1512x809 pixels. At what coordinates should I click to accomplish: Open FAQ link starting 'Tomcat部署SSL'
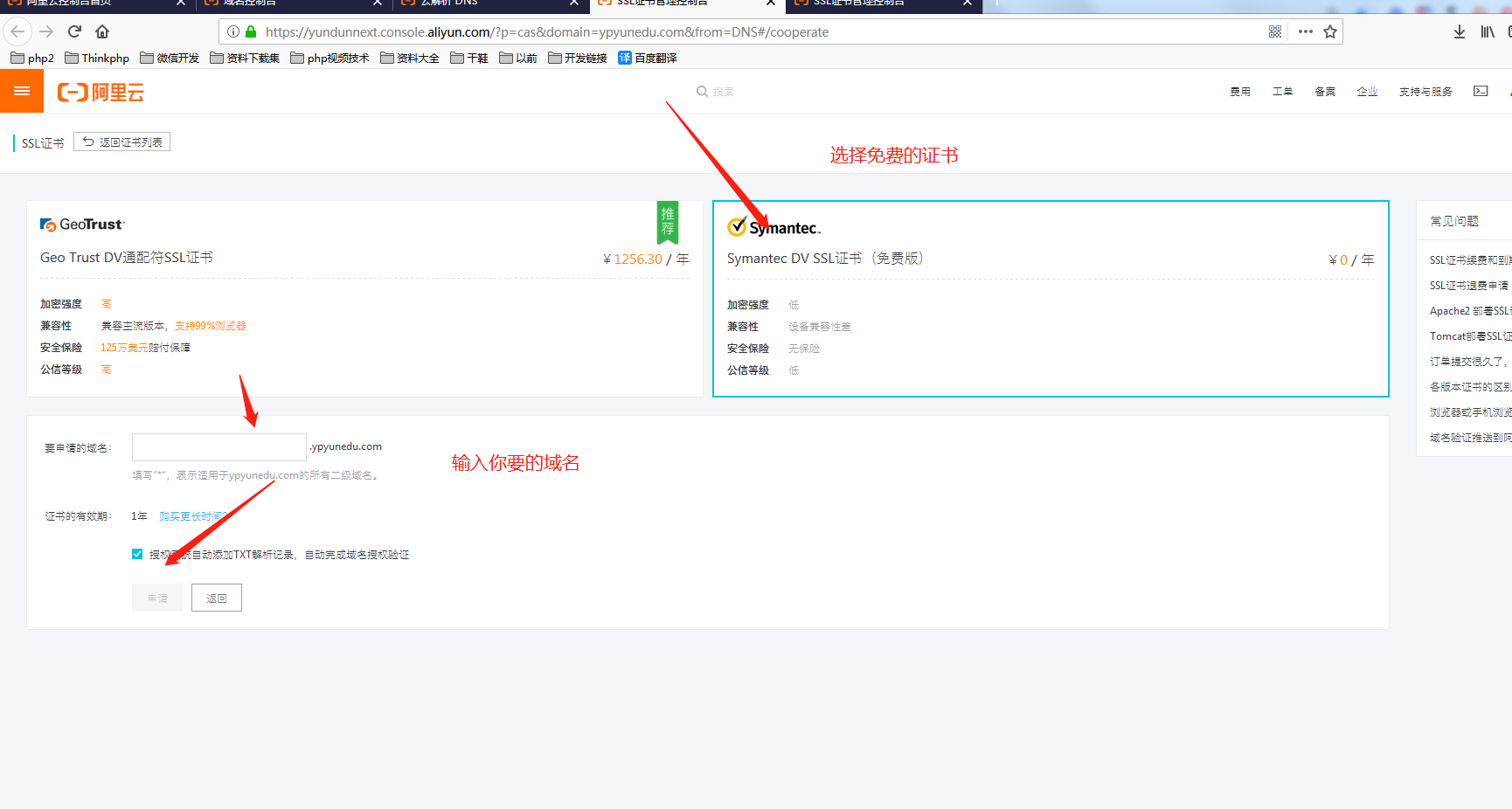(1470, 336)
